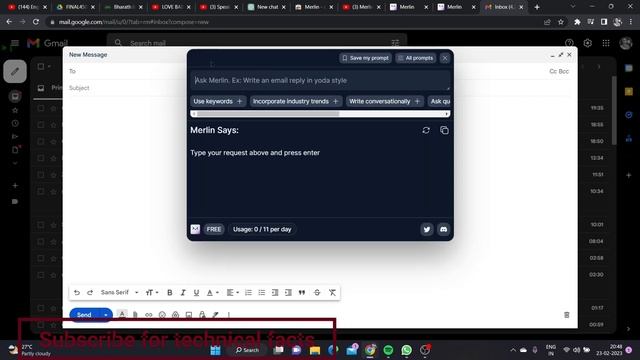Add Write conversationally suggestion chip

coord(384,101)
